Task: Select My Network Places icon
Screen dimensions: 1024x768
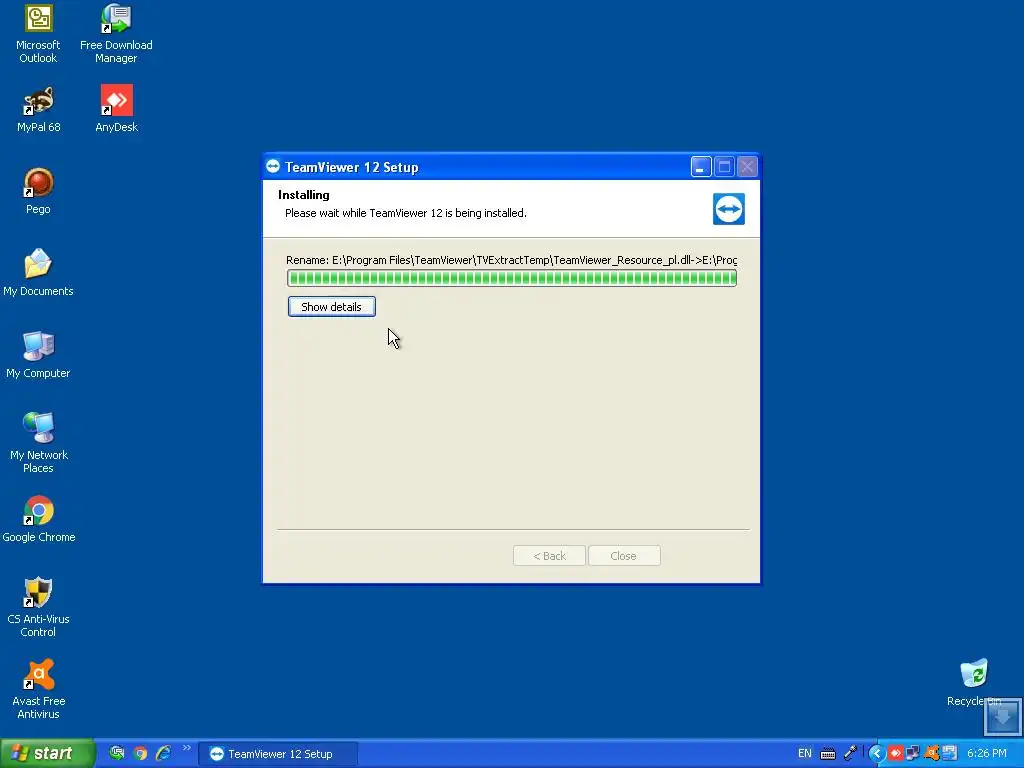Action: [38, 443]
